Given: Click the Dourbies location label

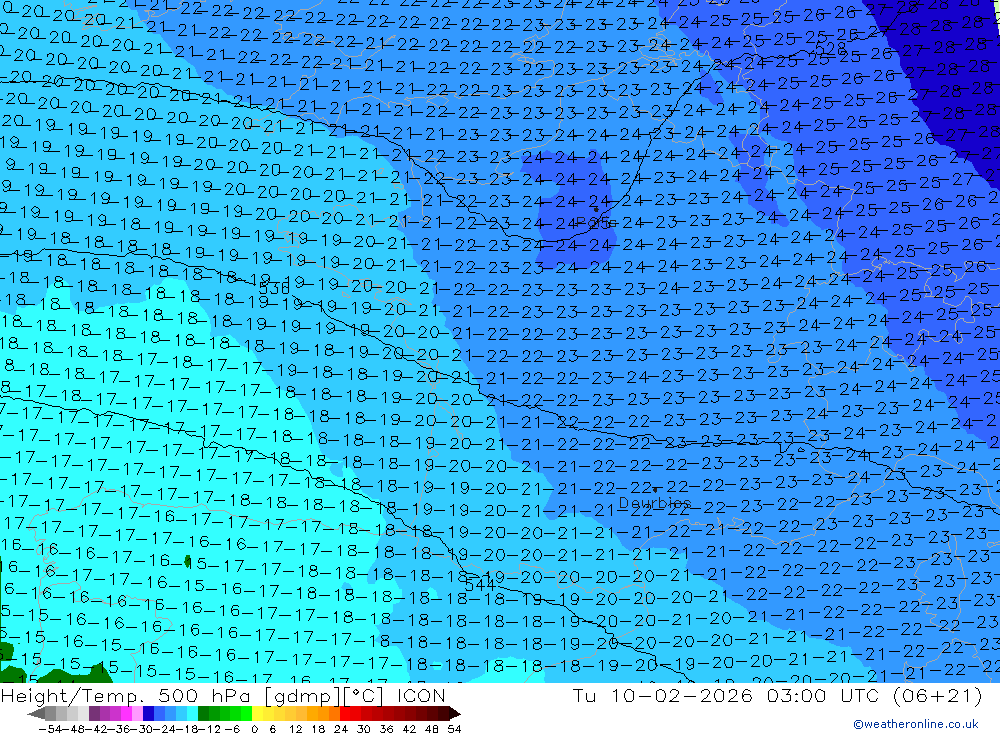Looking at the screenshot, I should pos(655,503).
